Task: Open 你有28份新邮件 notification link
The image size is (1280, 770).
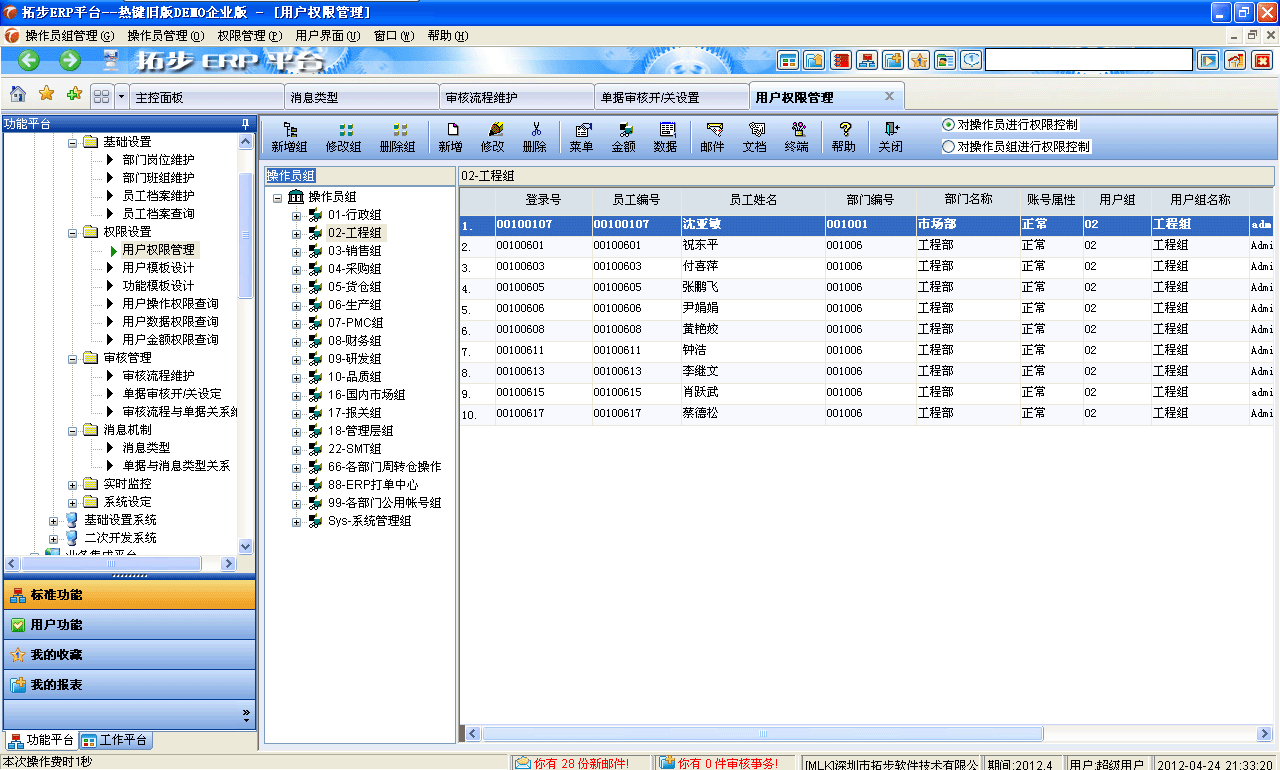Action: (x=570, y=762)
